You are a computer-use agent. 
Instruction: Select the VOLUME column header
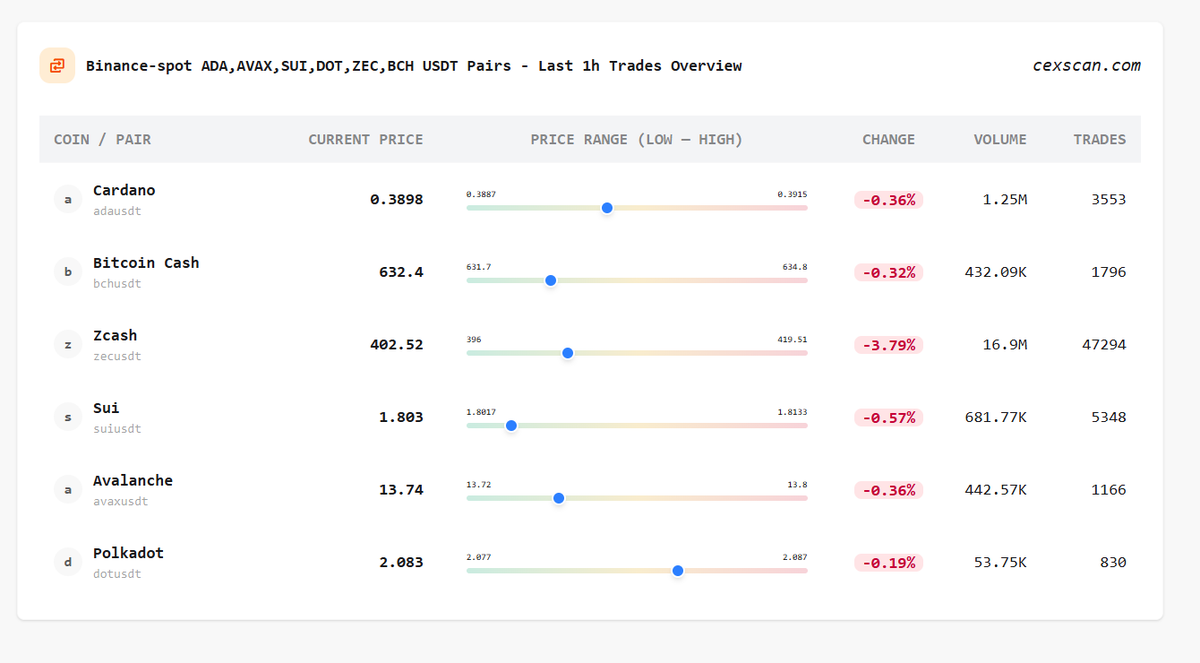coord(1000,139)
